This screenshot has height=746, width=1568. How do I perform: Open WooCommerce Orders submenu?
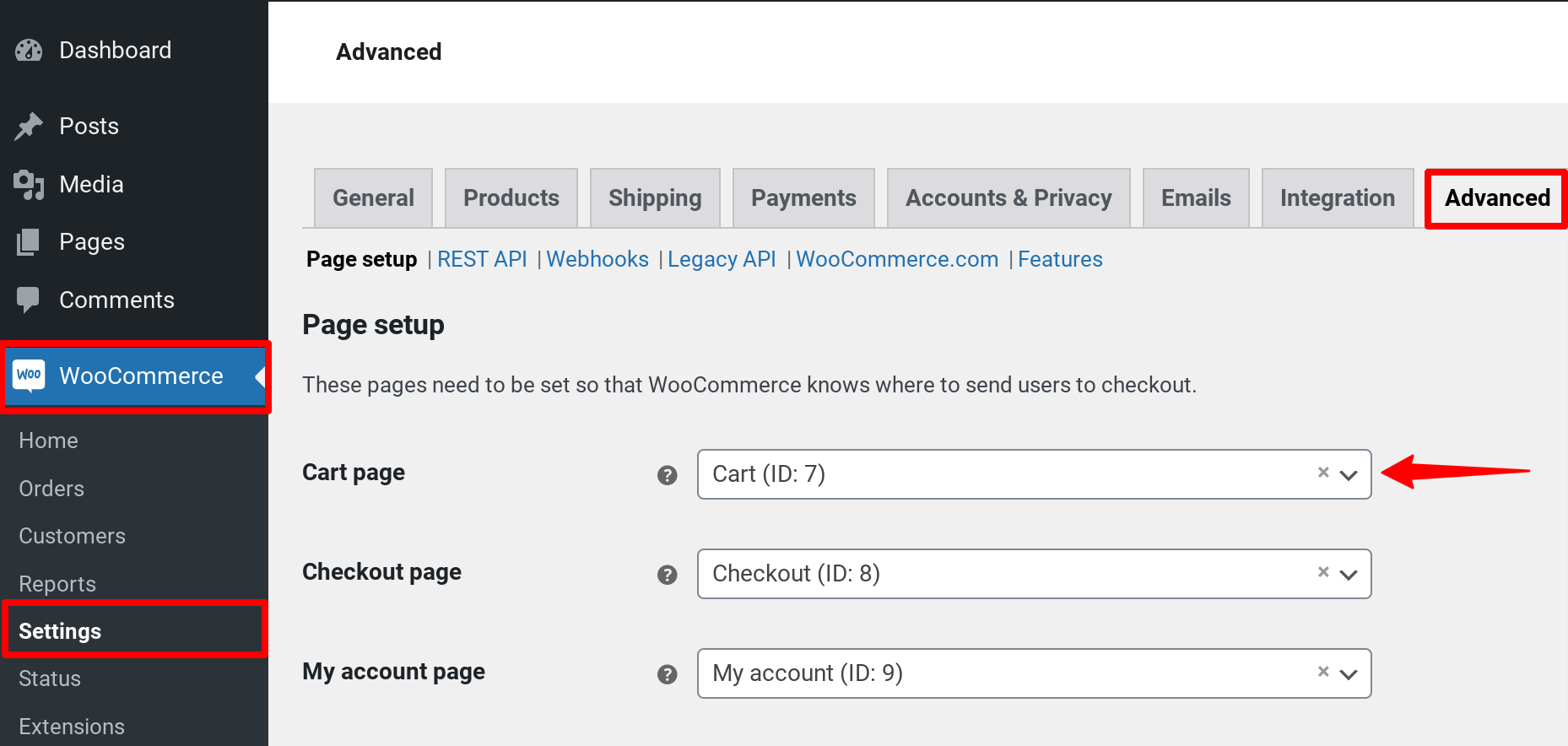pos(51,489)
